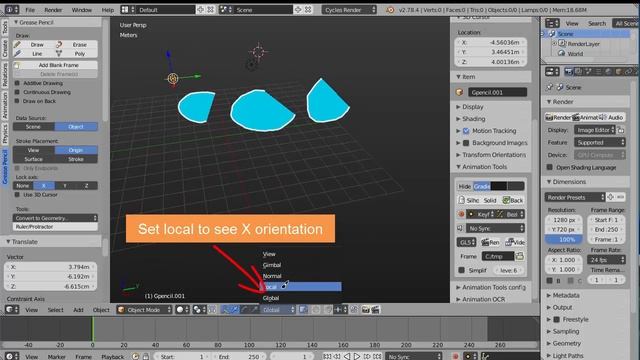Select Local in orientation menu
The height and width of the screenshot is (360, 640).
pos(301,287)
